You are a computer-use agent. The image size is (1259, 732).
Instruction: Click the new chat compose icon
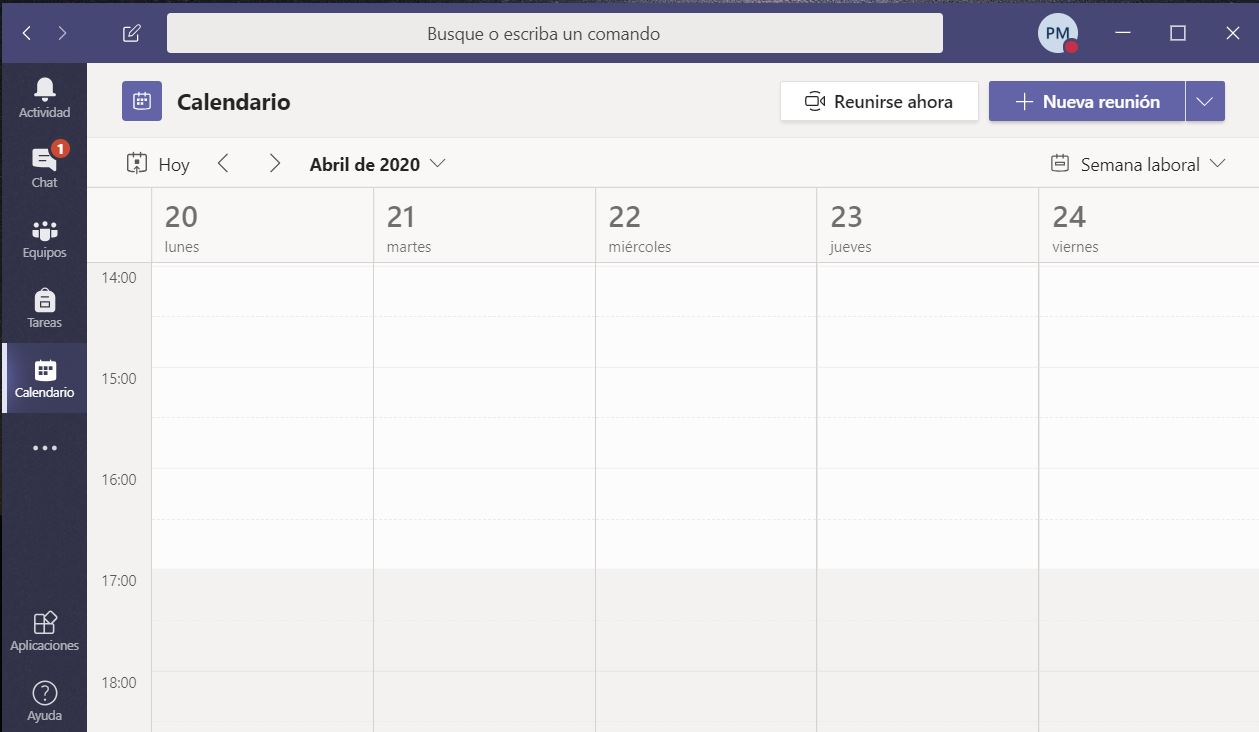click(131, 33)
